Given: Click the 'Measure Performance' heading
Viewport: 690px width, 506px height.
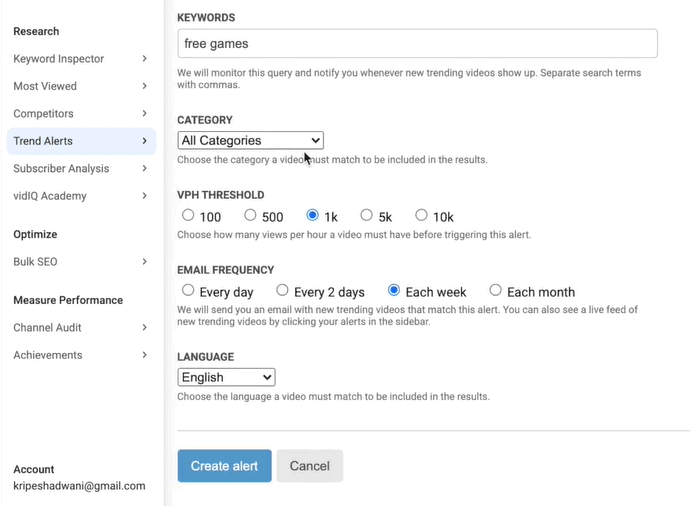Looking at the screenshot, I should 68,300.
